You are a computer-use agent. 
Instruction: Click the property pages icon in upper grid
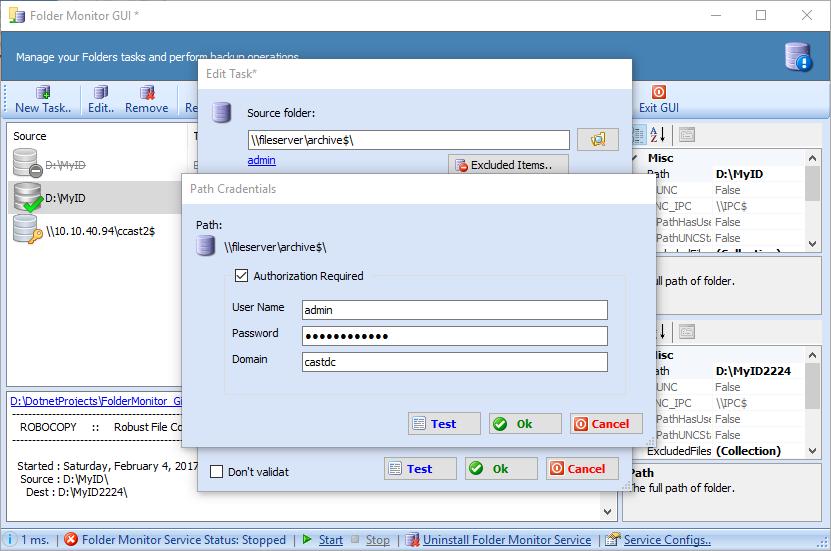[x=686, y=135]
